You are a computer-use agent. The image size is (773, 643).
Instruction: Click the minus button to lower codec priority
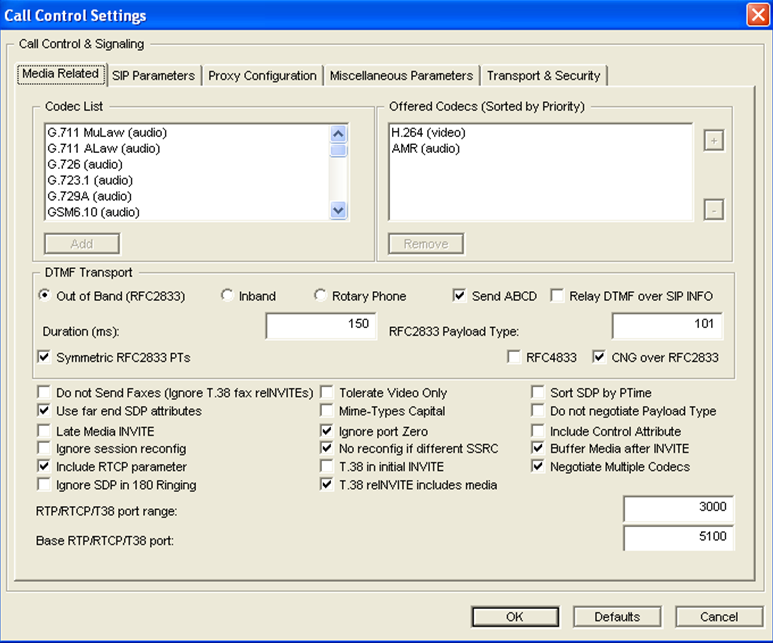click(713, 210)
